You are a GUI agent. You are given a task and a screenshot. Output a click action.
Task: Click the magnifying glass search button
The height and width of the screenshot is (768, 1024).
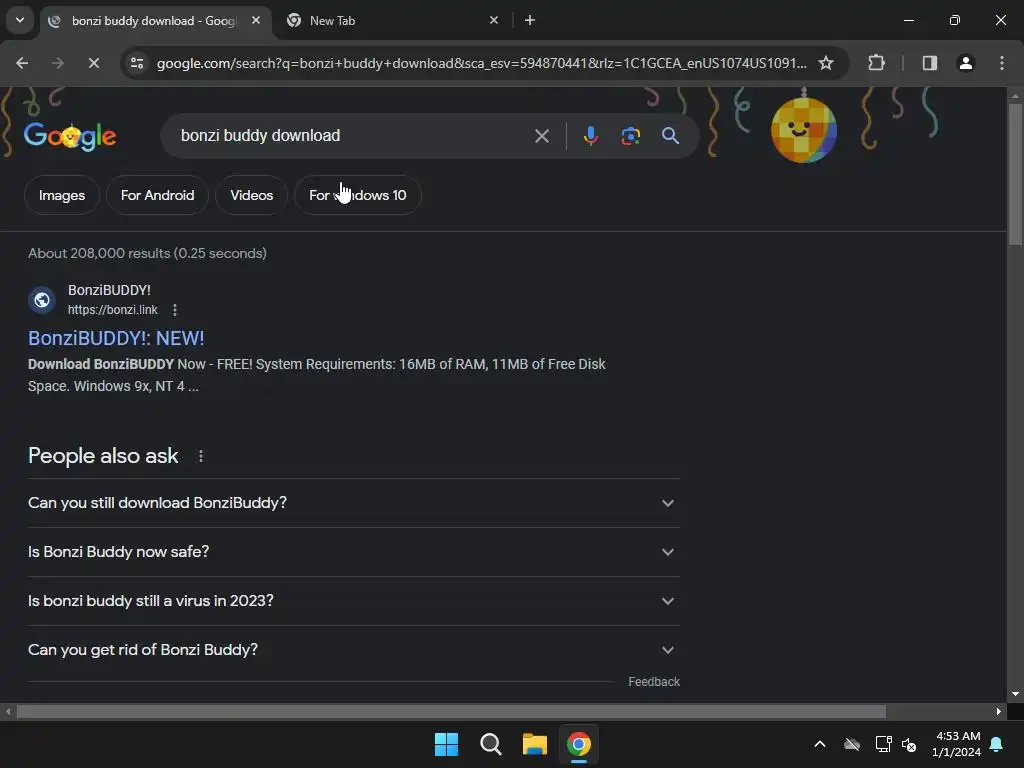(670, 136)
